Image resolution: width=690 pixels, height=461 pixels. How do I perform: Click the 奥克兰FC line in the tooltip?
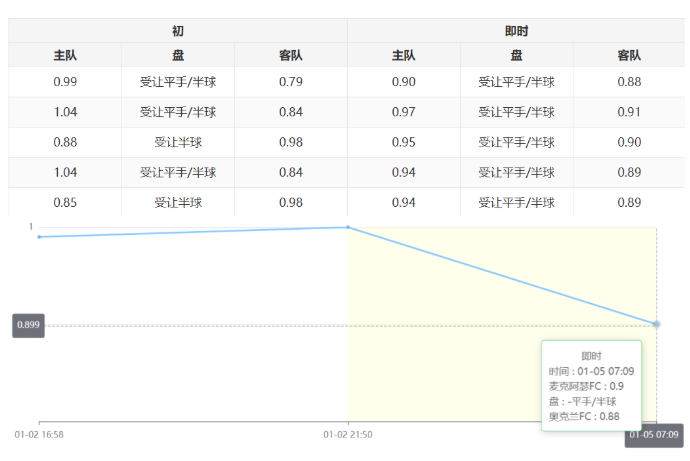pos(584,415)
